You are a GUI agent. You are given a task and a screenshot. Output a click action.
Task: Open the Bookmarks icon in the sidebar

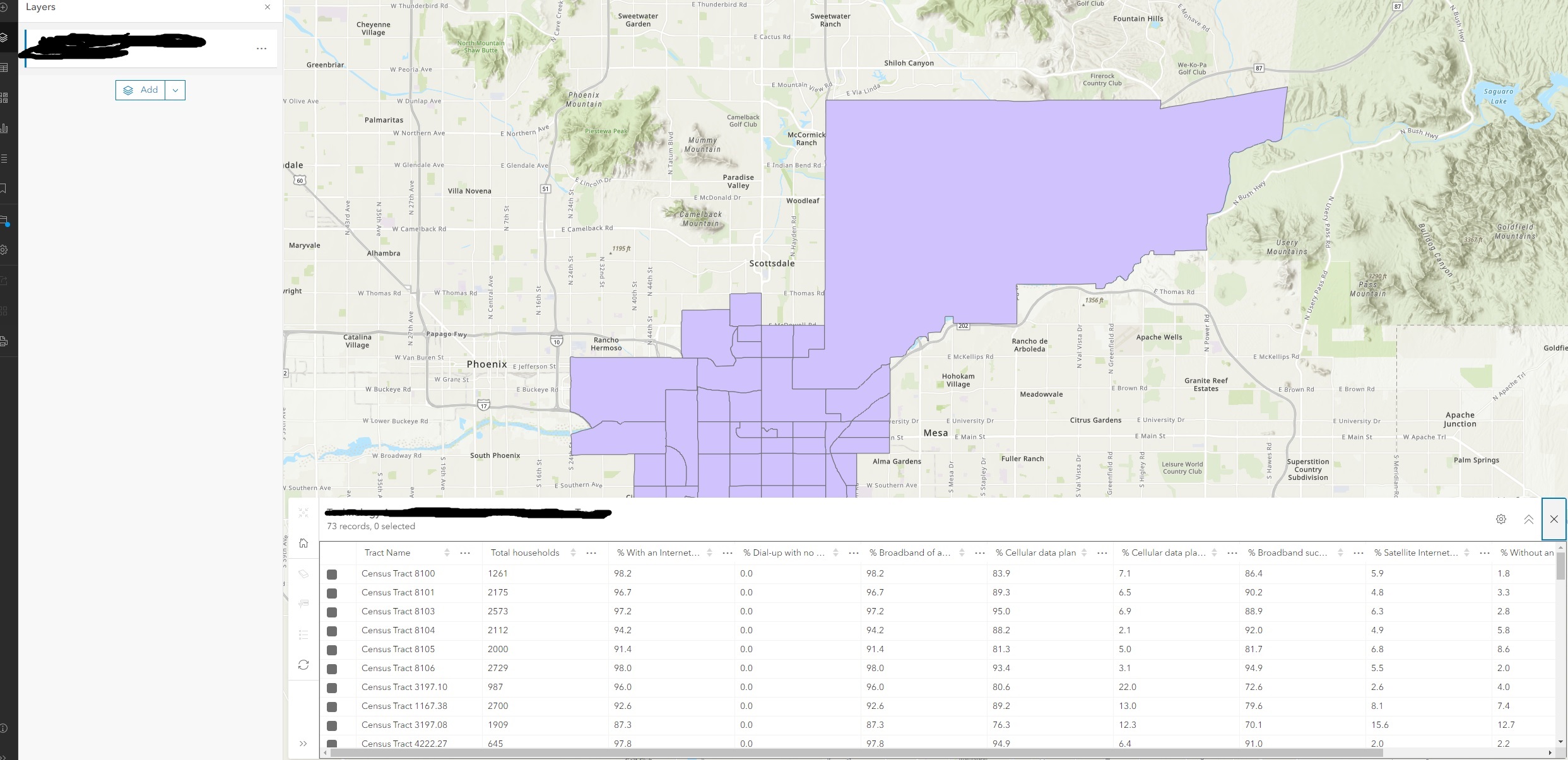coord(4,189)
